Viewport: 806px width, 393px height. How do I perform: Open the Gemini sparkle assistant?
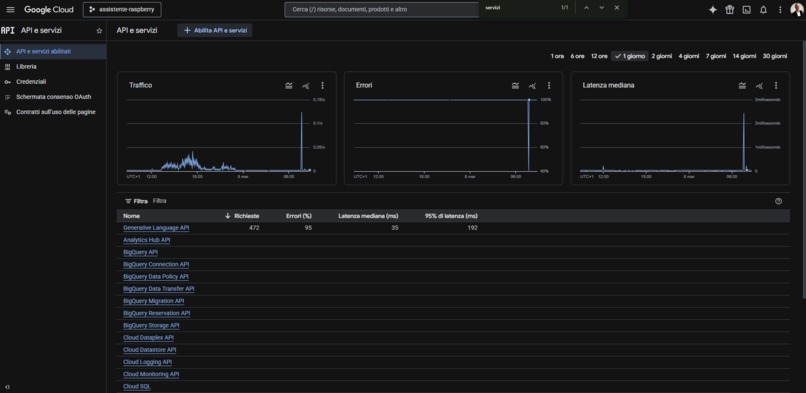(x=712, y=10)
